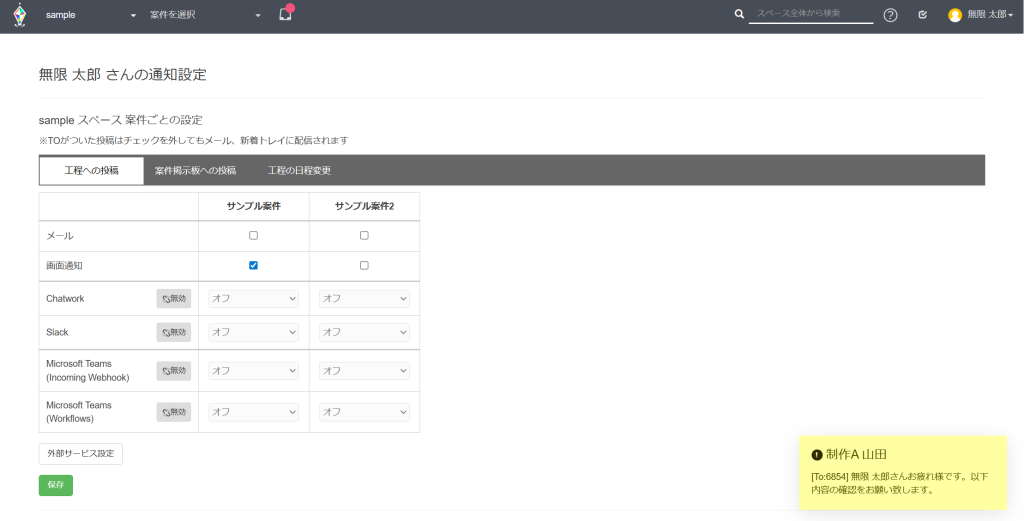
Task: Open Chatwork dropdown for サンプル案件
Action: click(x=253, y=299)
